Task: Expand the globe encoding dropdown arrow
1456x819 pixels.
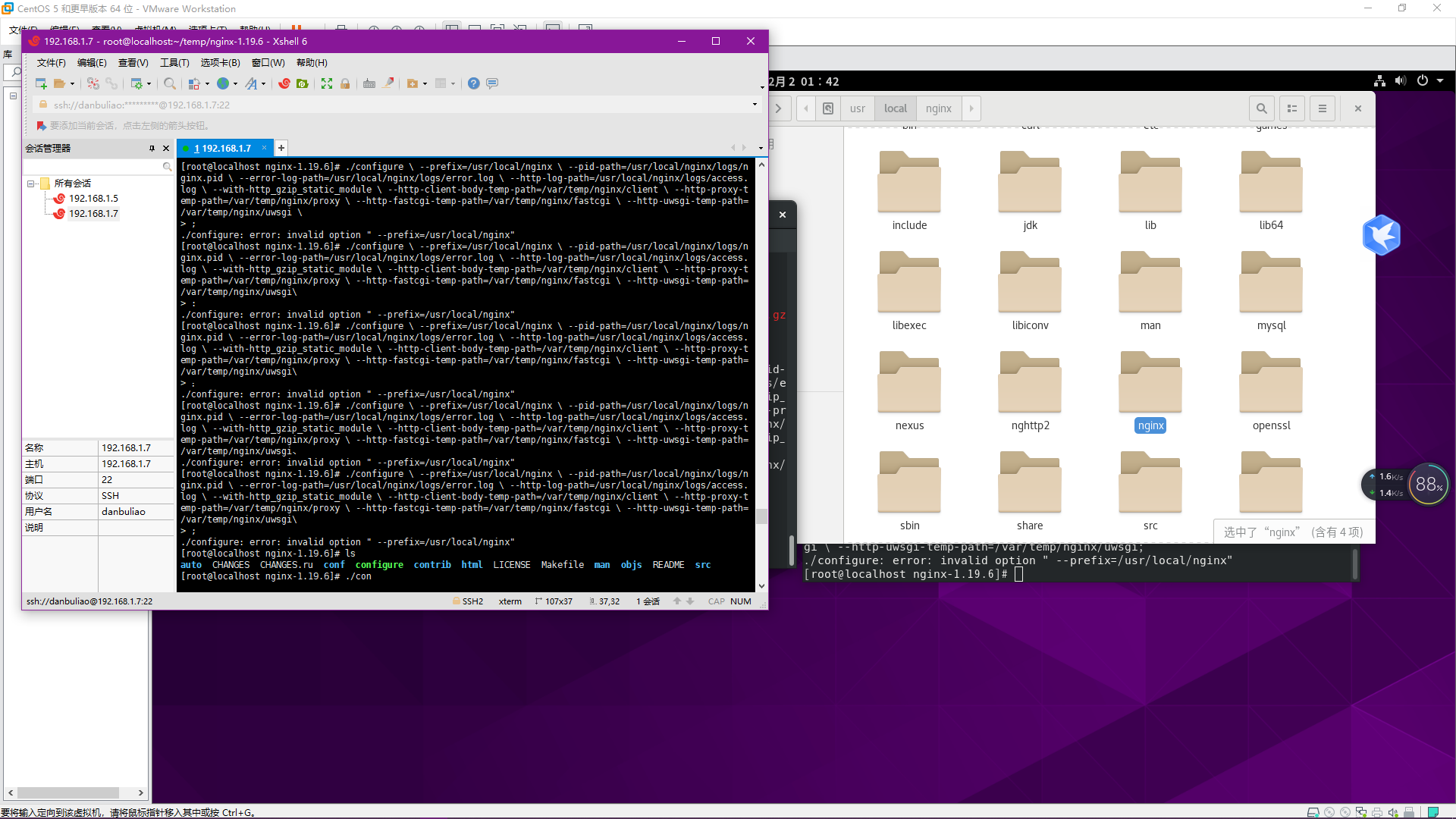Action: point(235,84)
